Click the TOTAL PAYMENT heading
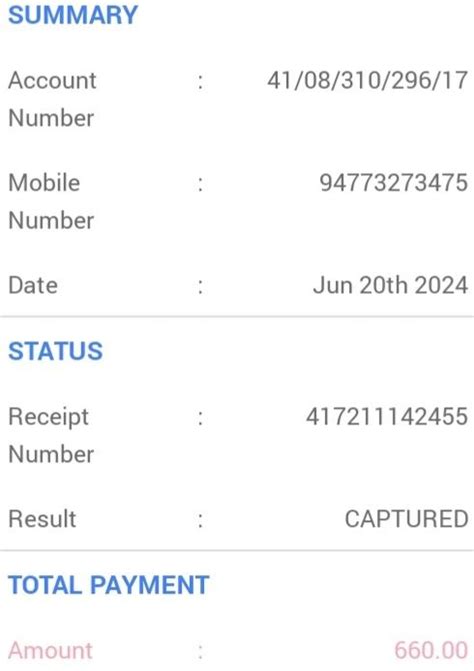The height and width of the screenshot is (671, 474). click(x=109, y=585)
